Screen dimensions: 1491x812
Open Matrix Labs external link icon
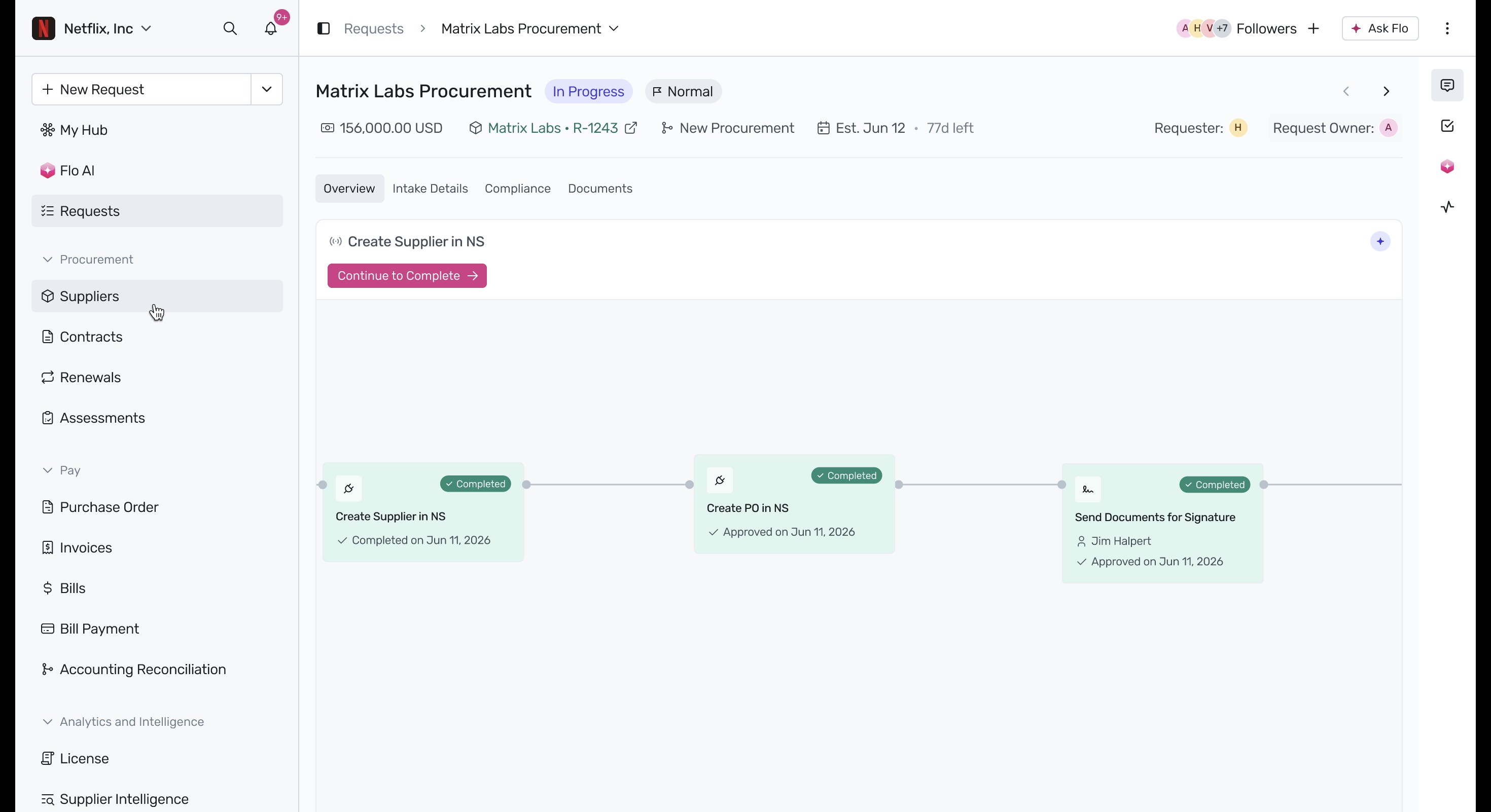click(631, 128)
